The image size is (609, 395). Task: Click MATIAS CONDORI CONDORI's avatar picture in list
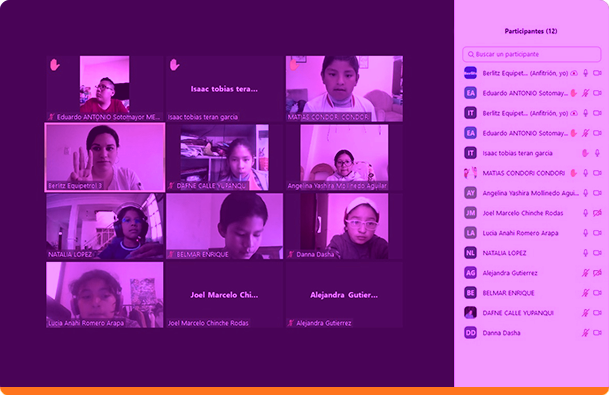click(470, 173)
